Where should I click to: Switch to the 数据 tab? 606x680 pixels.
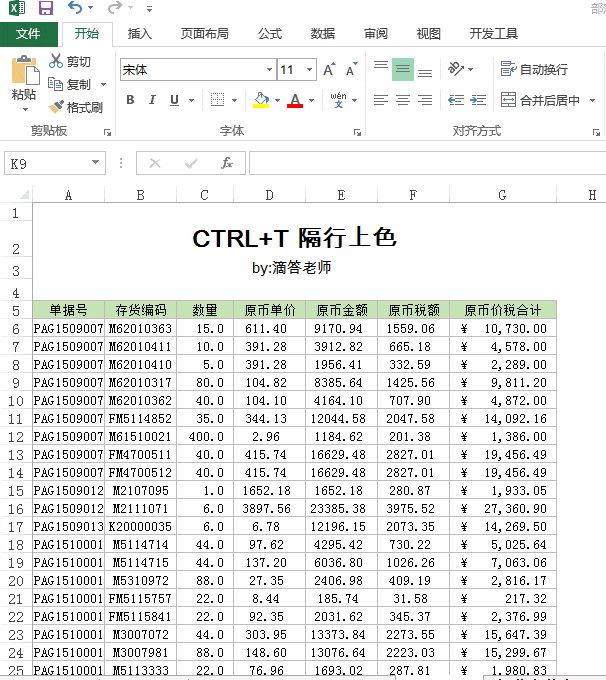tap(323, 34)
